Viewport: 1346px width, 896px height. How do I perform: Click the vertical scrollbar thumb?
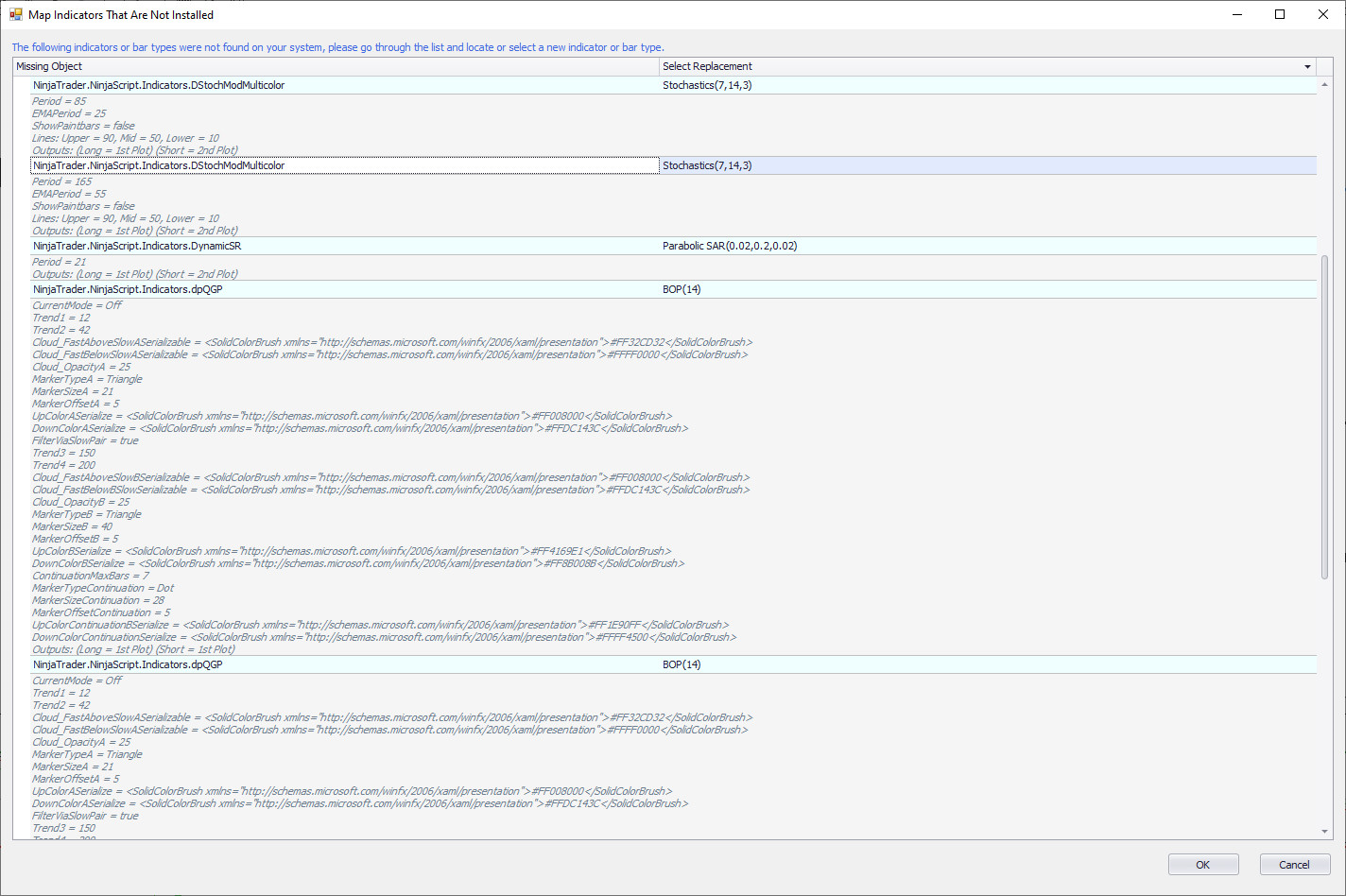pos(1324,416)
